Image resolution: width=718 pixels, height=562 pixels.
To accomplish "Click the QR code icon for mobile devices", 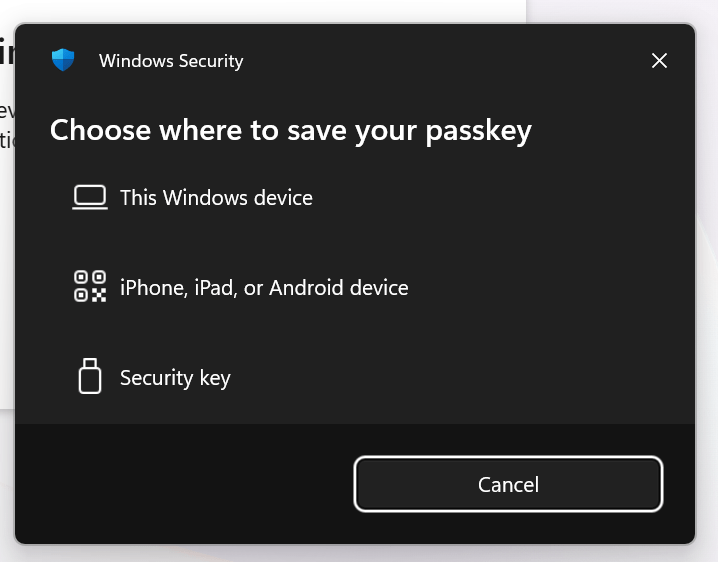I will [x=89, y=287].
